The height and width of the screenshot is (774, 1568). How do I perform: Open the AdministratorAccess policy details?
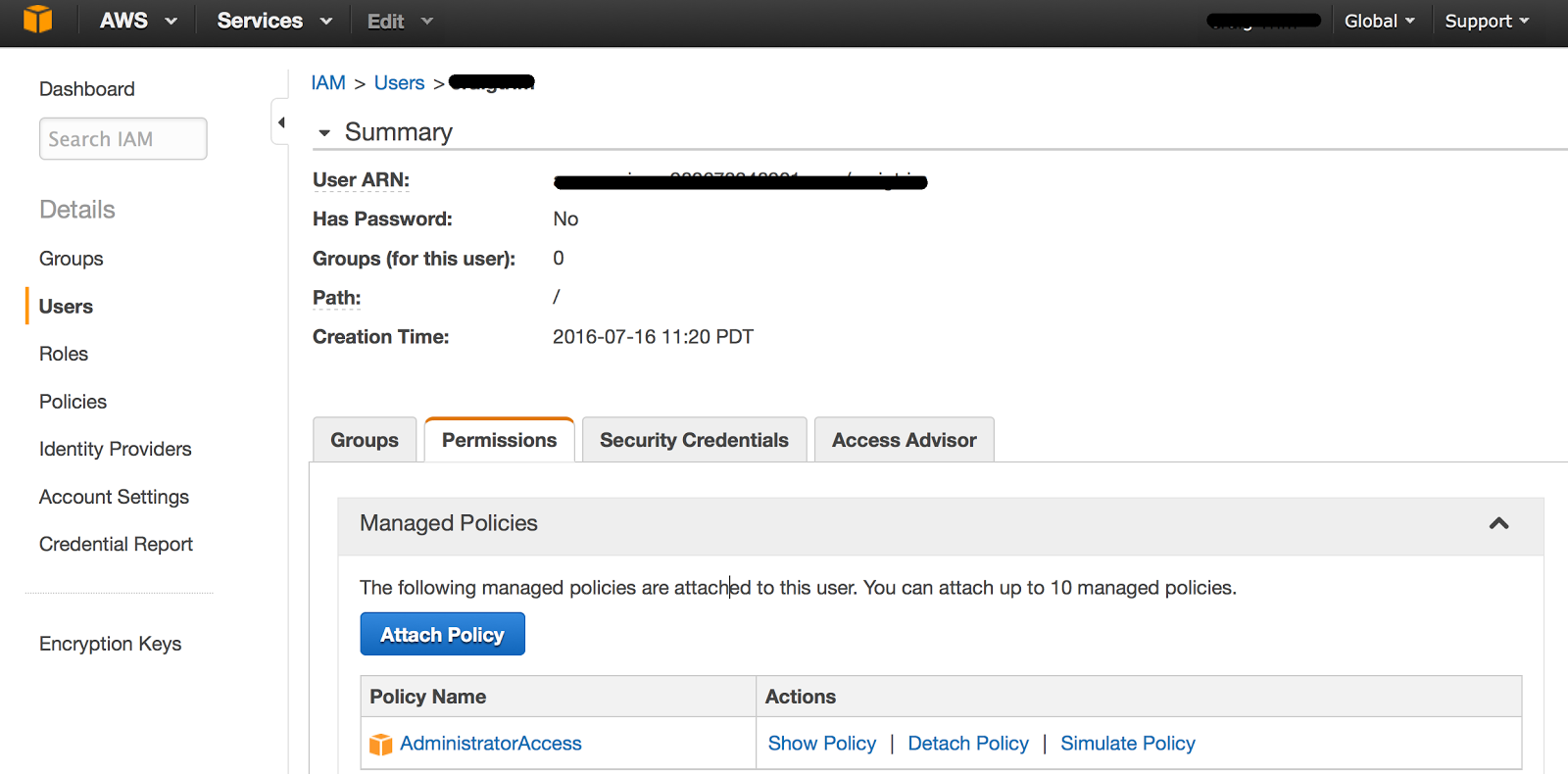pos(490,743)
